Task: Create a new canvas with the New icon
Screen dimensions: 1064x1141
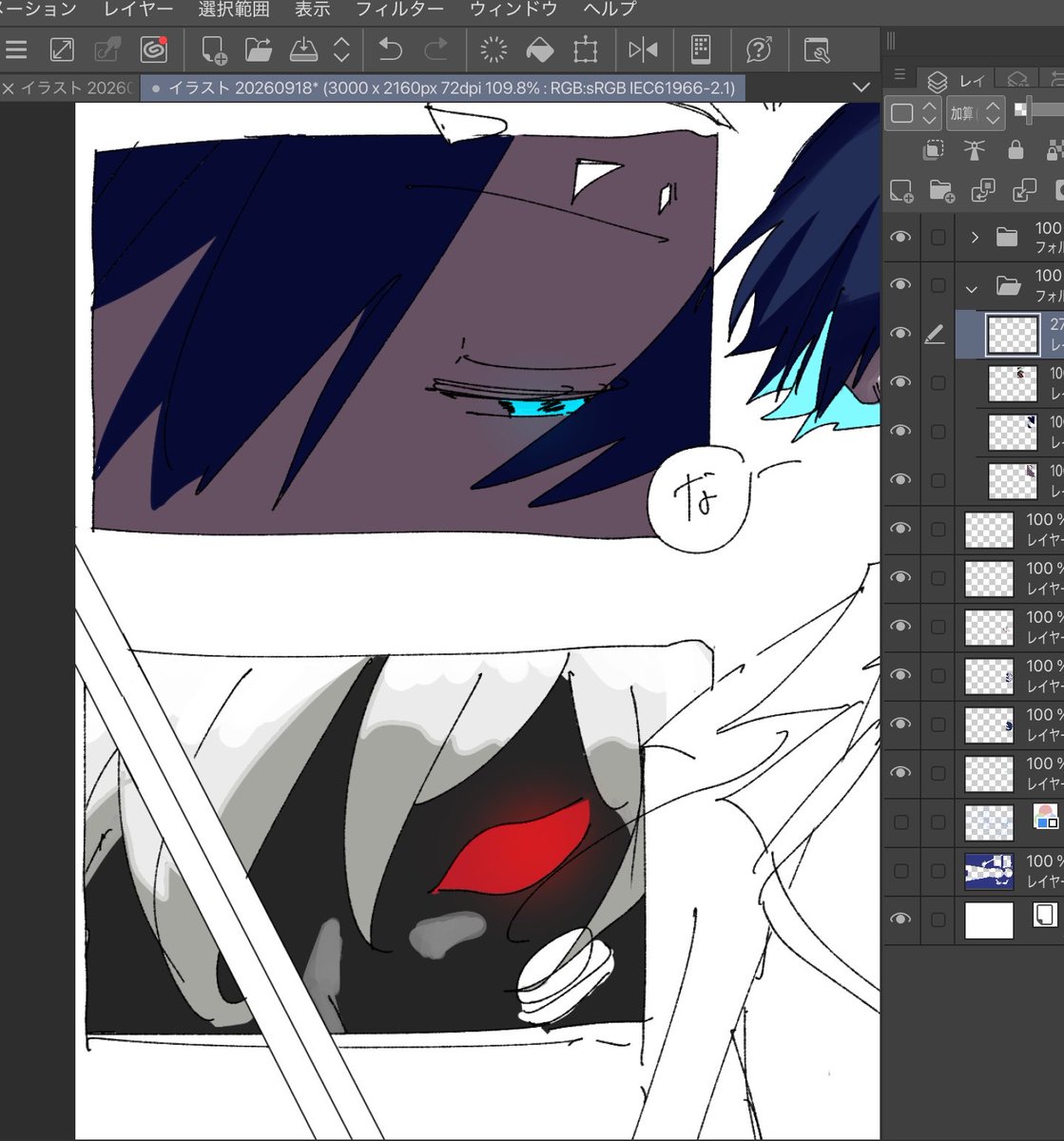Action: pos(214,49)
